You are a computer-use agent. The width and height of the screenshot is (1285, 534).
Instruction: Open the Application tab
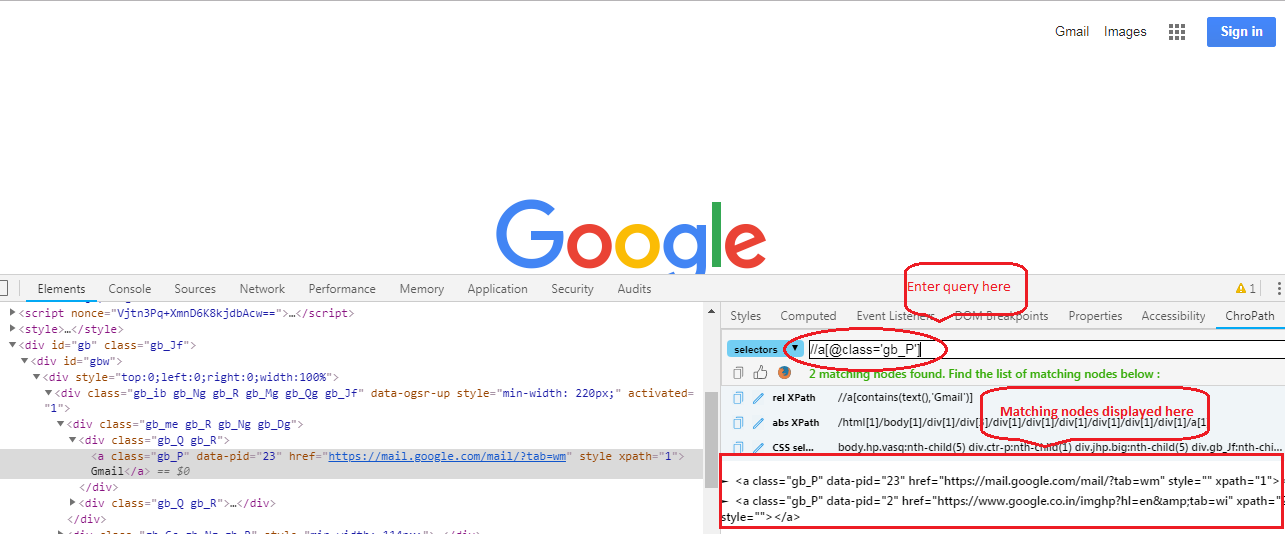(497, 289)
